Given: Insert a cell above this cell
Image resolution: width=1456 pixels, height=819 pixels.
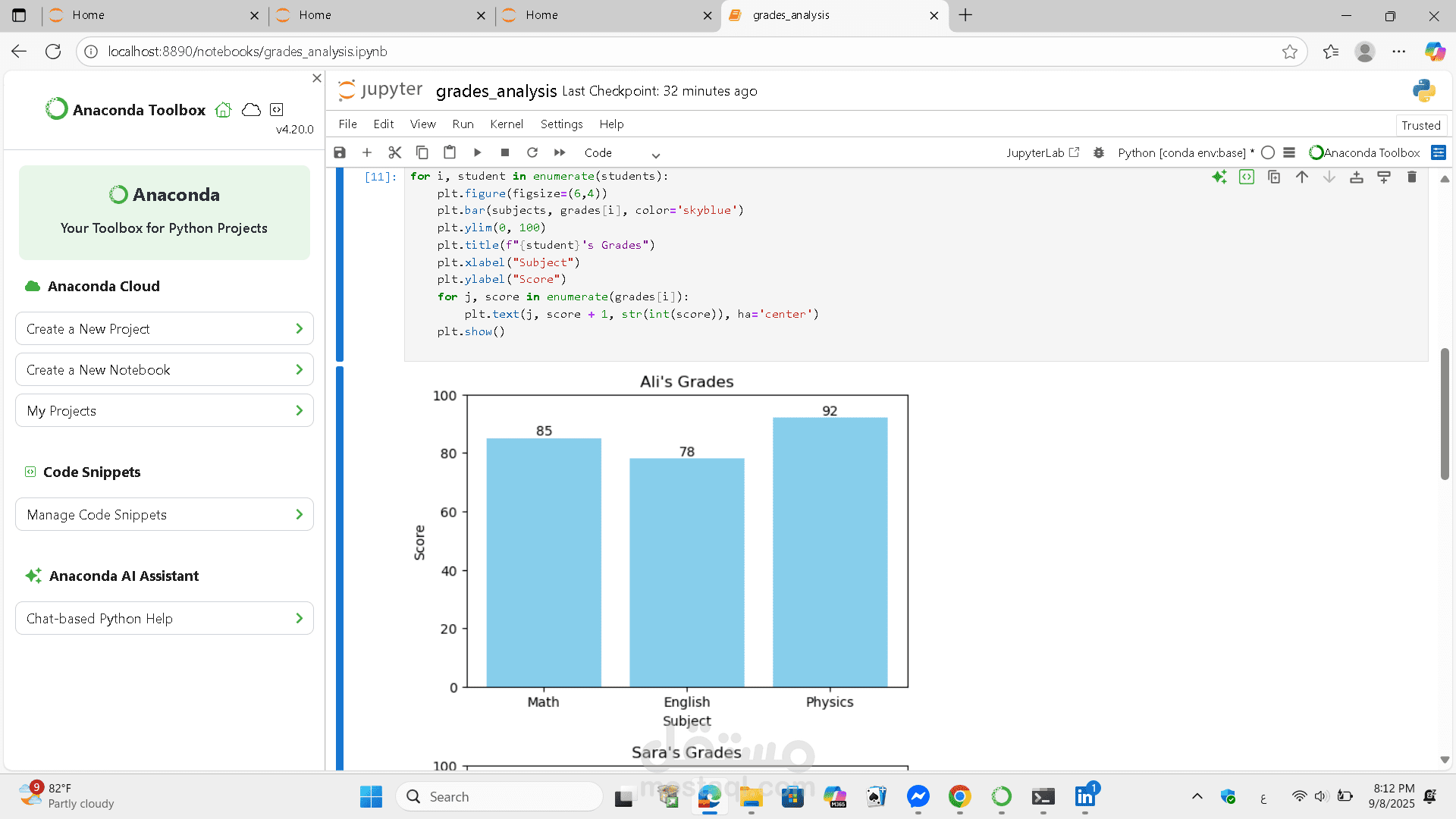Looking at the screenshot, I should [x=1357, y=177].
